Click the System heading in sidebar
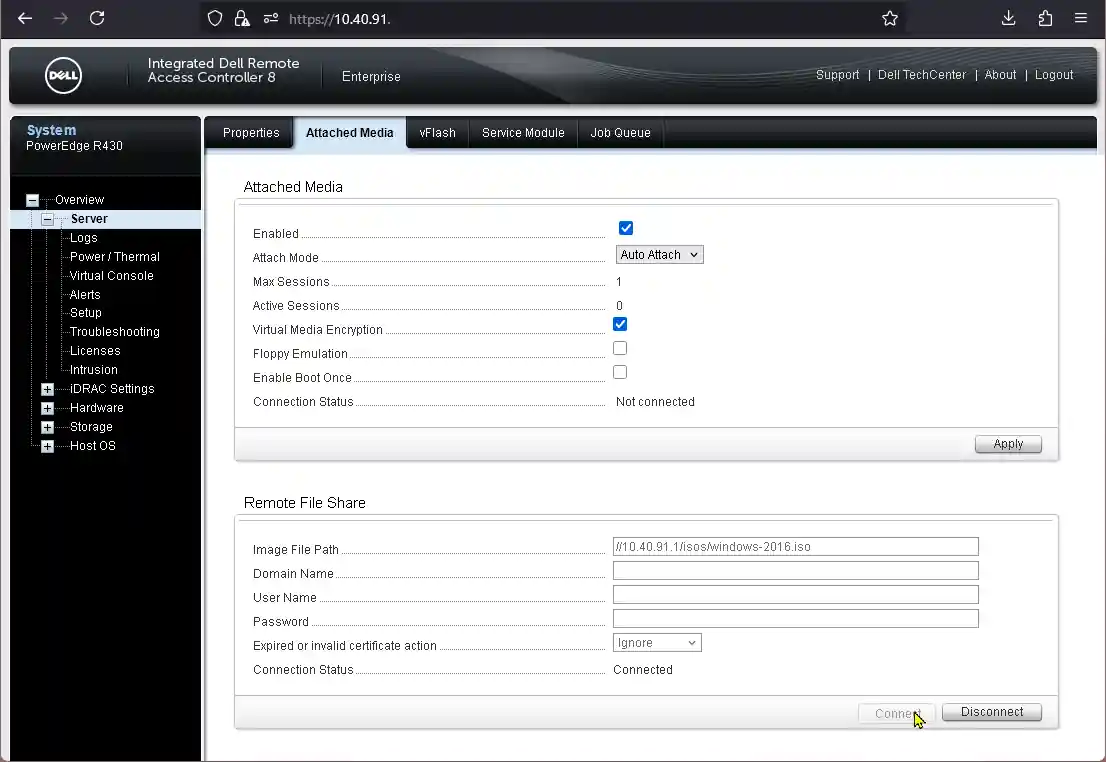The image size is (1106, 762). click(51, 130)
